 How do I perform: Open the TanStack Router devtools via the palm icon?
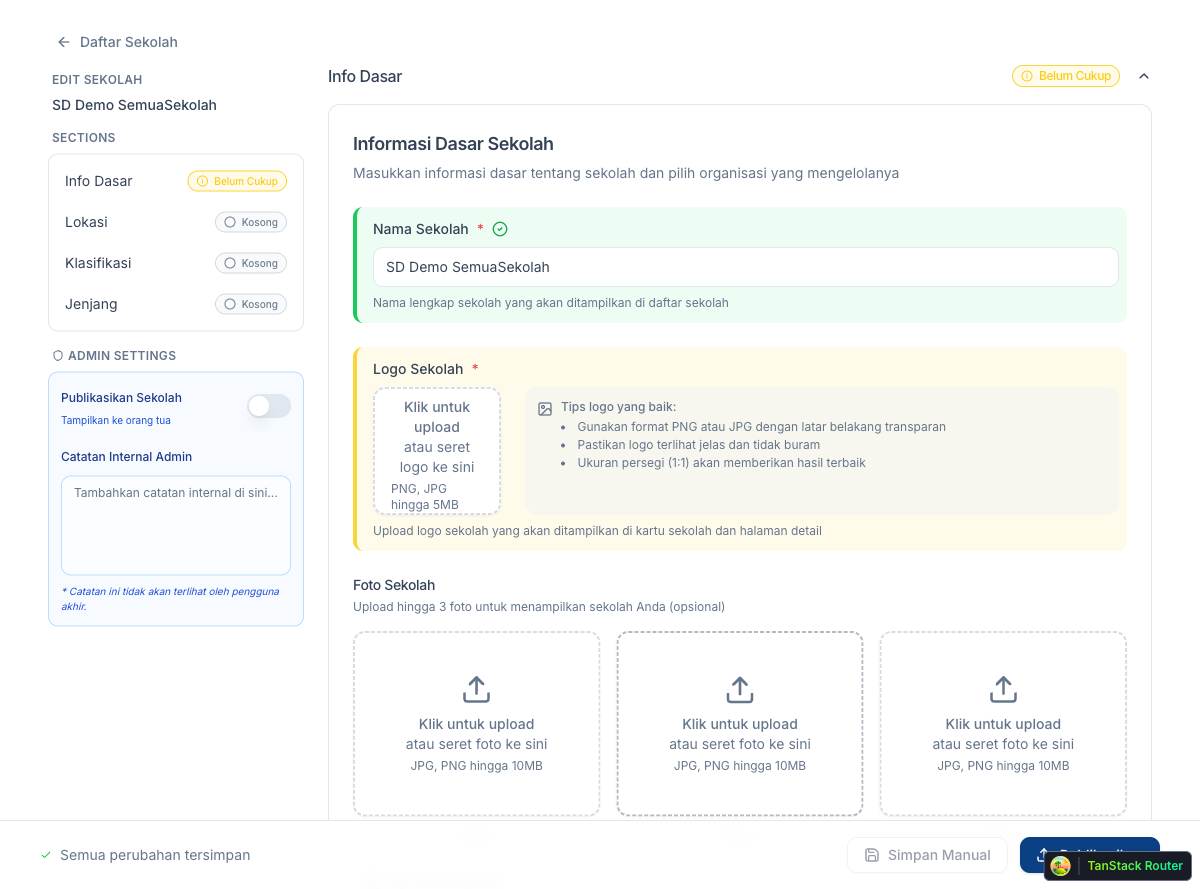[x=1060, y=865]
